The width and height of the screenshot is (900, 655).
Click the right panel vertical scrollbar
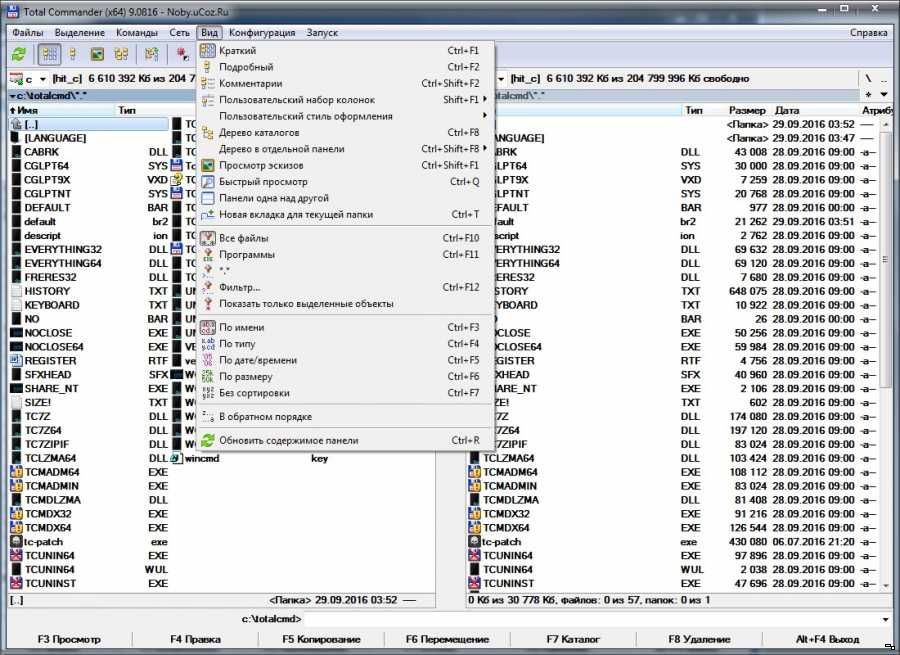(886, 353)
